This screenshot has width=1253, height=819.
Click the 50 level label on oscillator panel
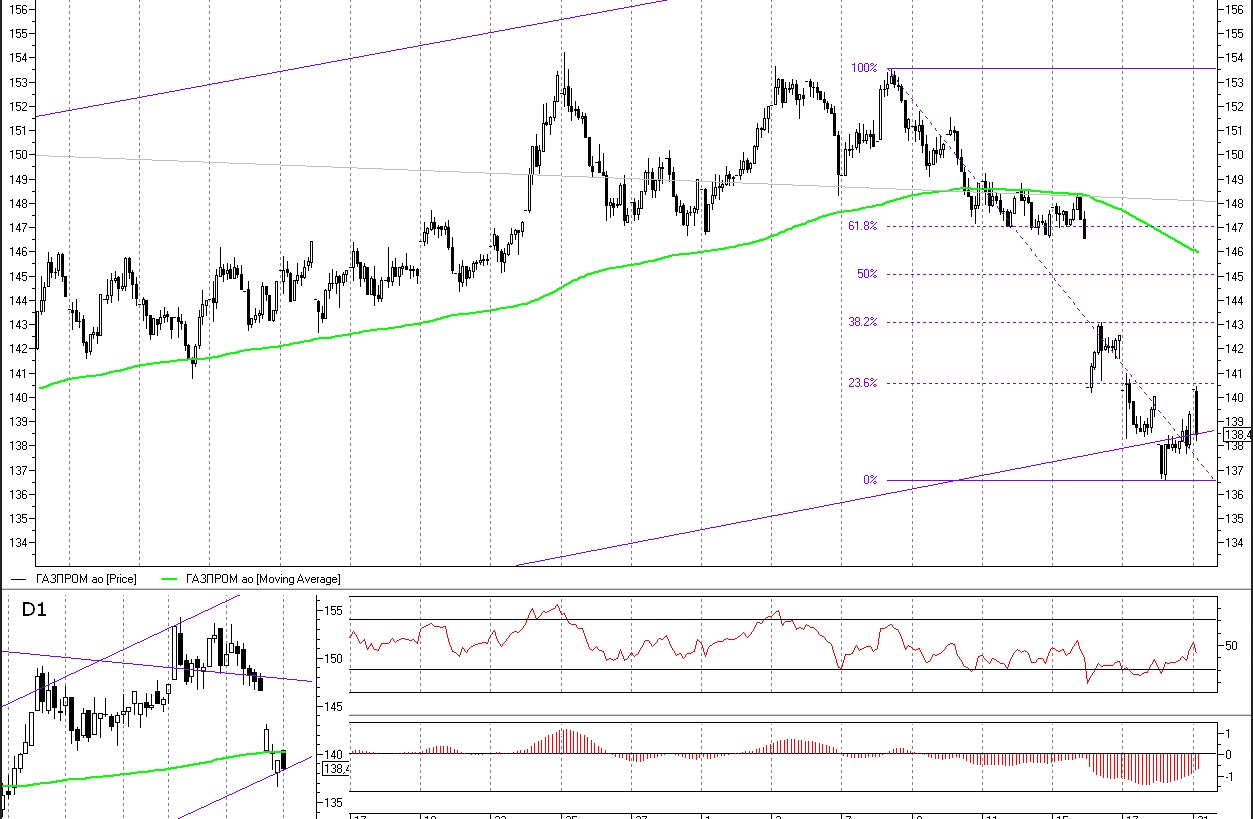[x=1231, y=645]
